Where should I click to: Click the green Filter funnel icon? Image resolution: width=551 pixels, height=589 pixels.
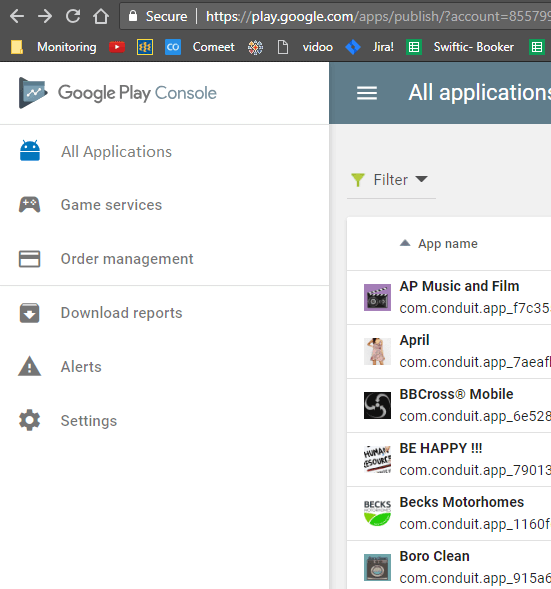(x=358, y=180)
